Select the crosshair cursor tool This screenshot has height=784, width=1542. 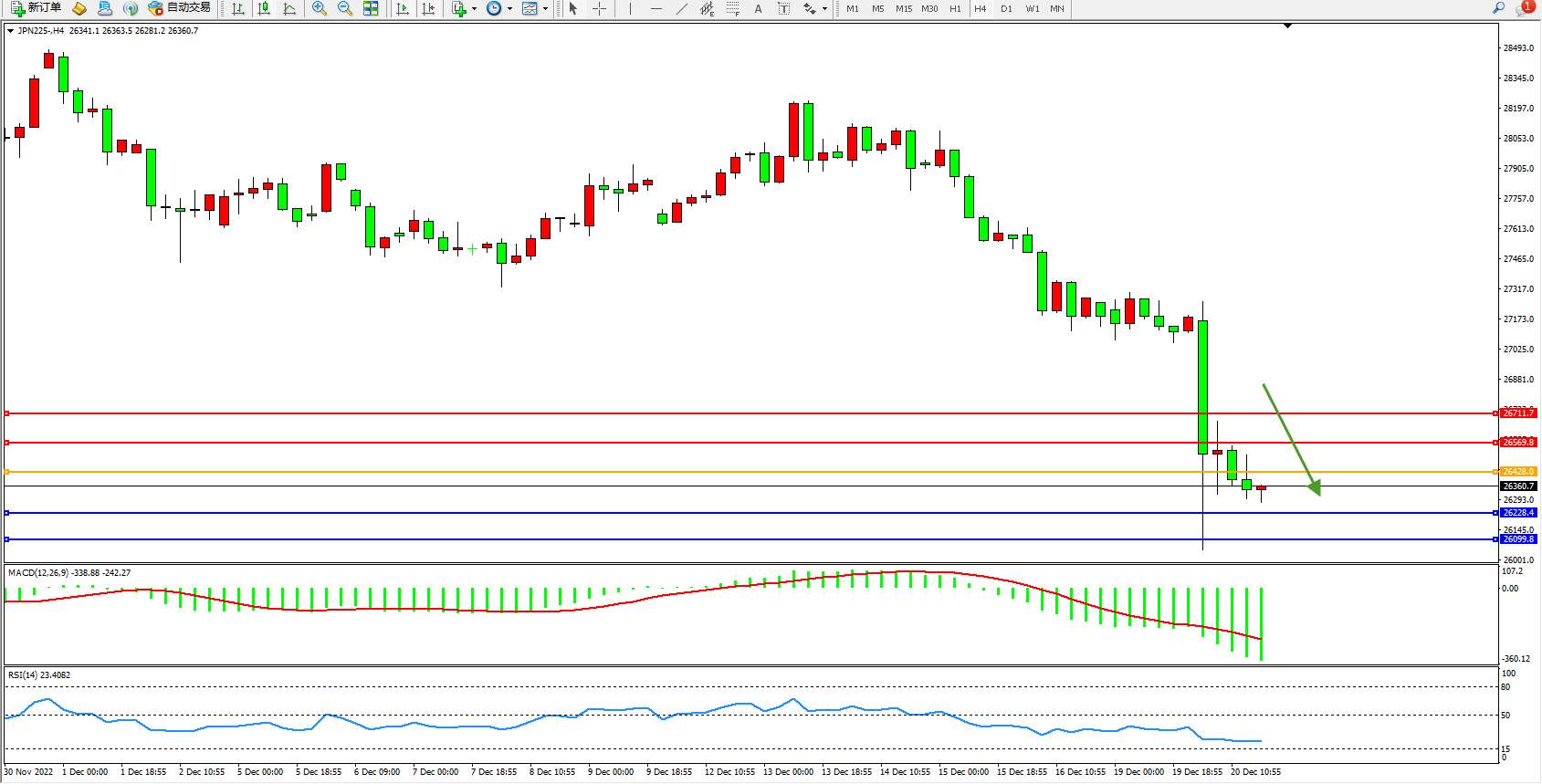click(x=599, y=8)
